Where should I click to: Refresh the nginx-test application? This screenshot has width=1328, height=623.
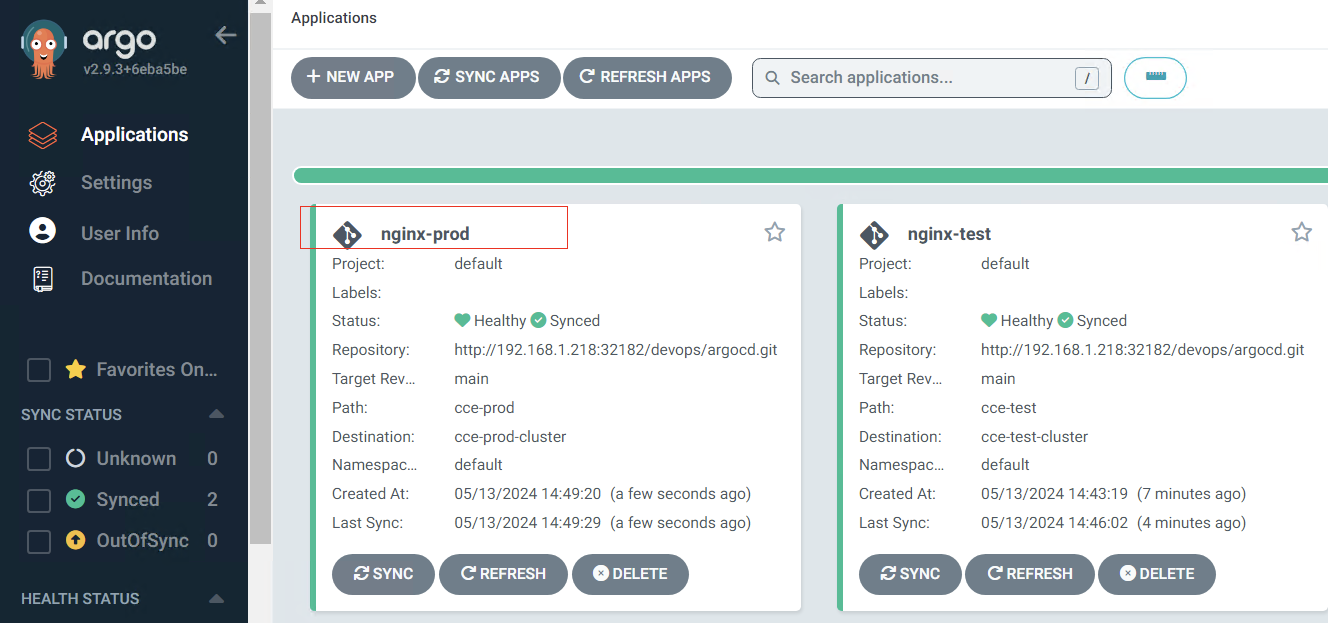click(1030, 574)
